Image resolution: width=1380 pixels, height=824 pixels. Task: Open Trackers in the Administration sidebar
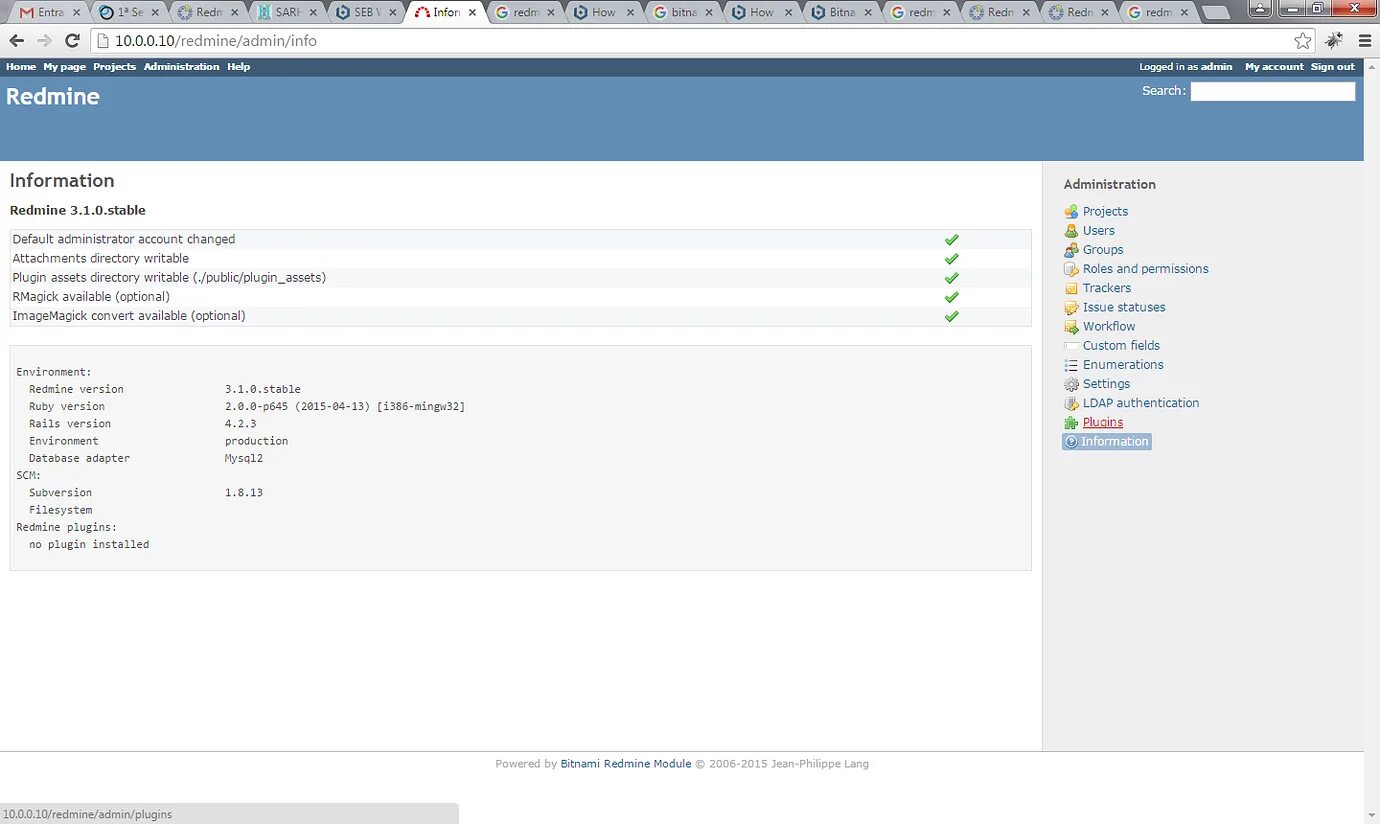[1107, 288]
